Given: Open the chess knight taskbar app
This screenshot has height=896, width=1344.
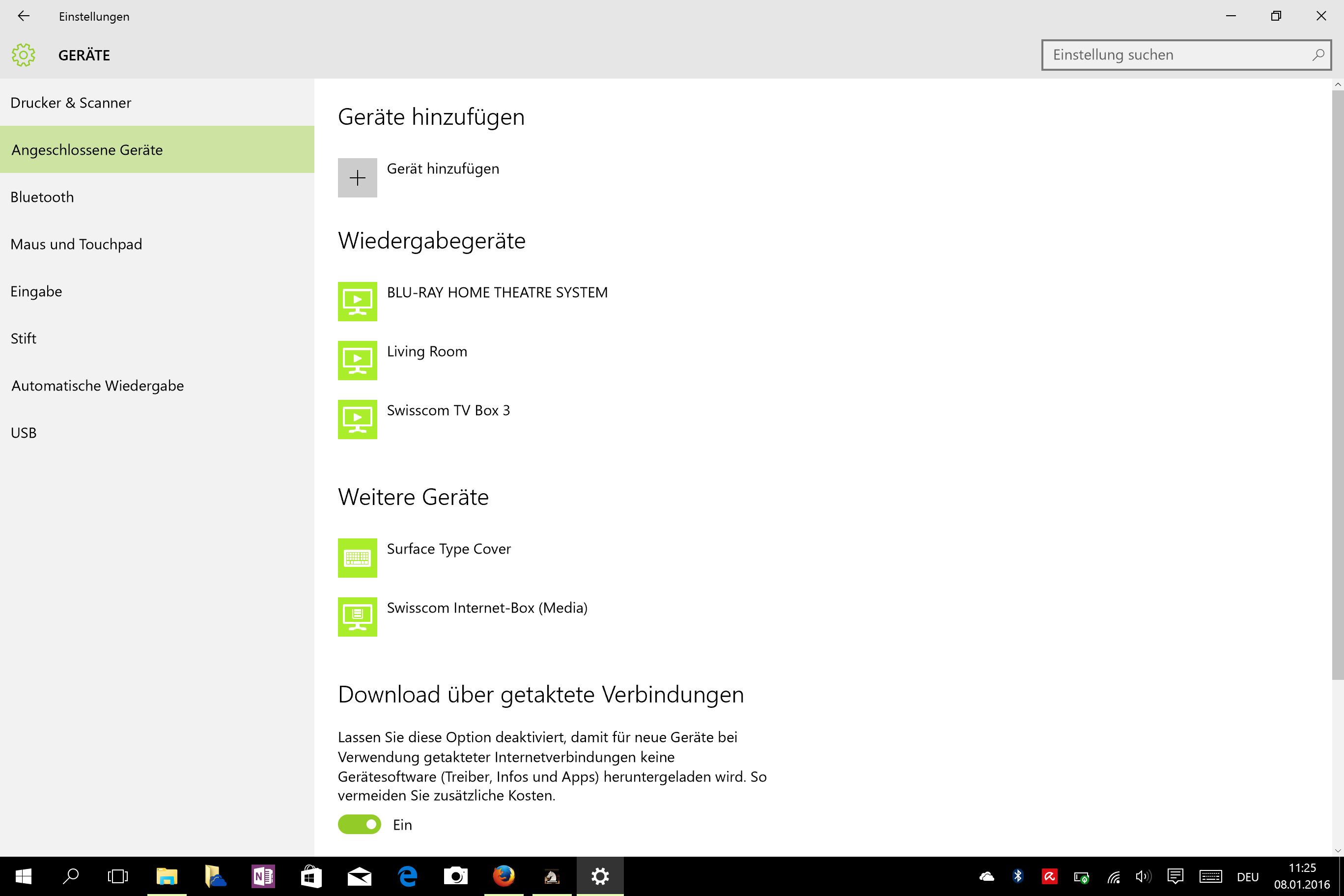Looking at the screenshot, I should [x=552, y=876].
